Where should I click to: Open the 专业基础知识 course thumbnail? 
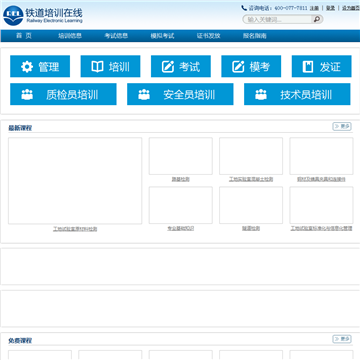point(181,205)
